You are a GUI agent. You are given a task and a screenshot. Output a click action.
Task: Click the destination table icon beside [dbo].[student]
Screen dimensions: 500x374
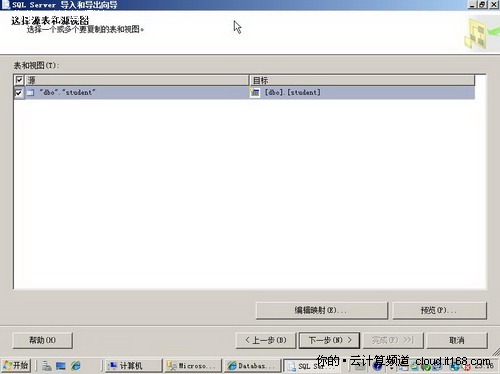[255, 93]
